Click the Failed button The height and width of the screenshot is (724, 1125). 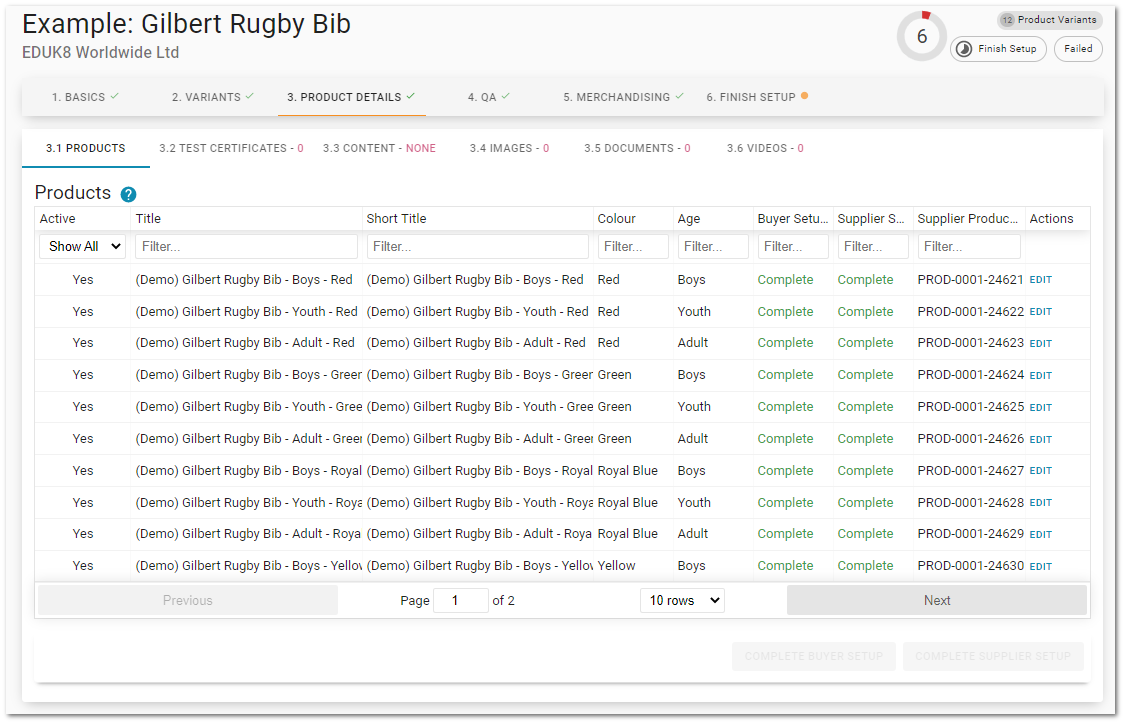(x=1078, y=49)
